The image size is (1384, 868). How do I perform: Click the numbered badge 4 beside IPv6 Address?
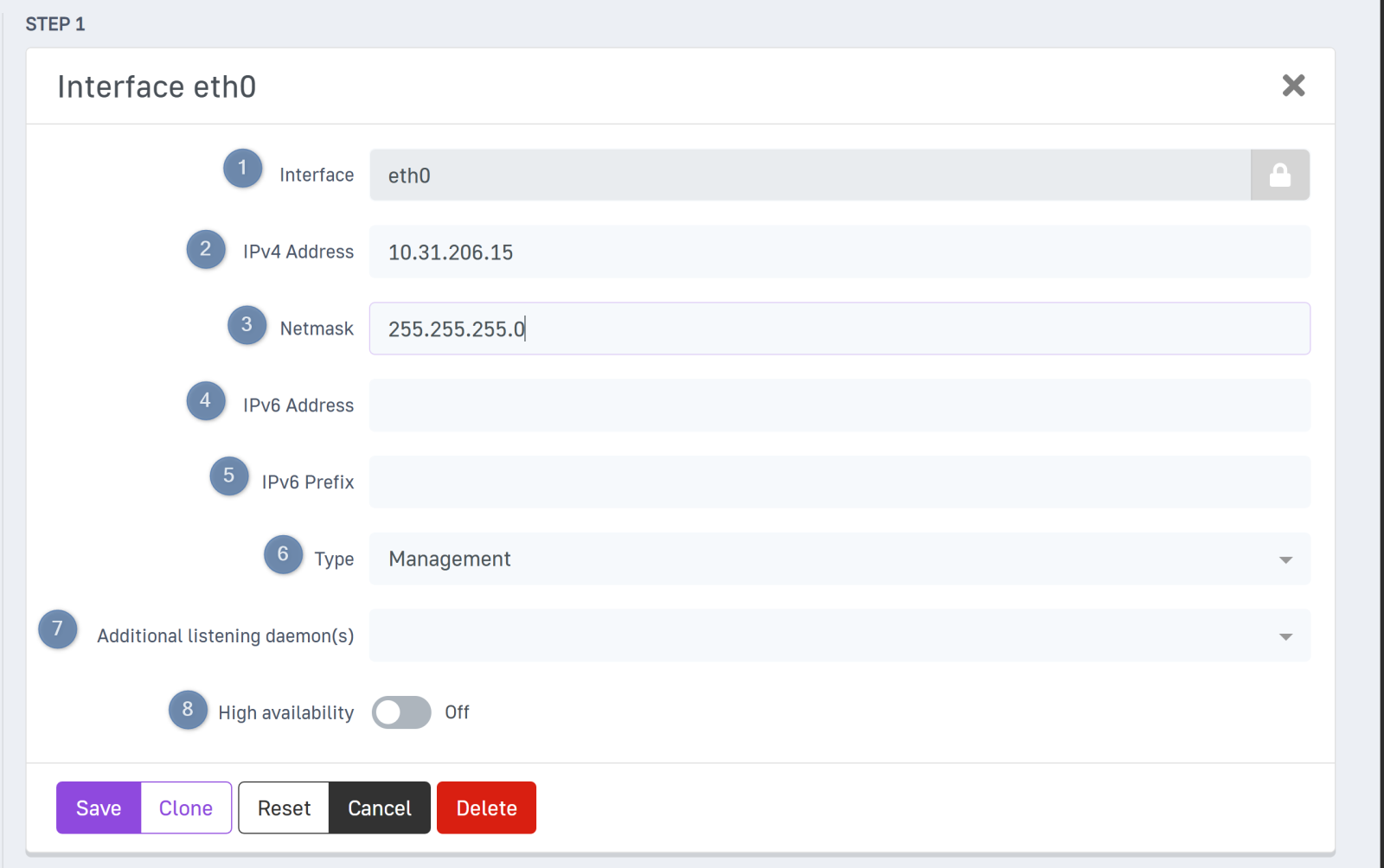pos(206,401)
